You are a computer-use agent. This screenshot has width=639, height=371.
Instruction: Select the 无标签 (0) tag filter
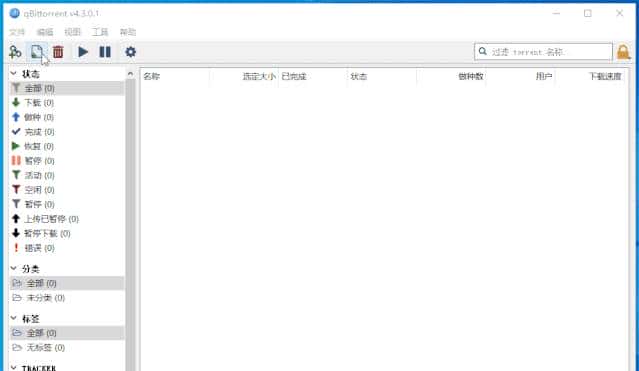click(x=67, y=348)
